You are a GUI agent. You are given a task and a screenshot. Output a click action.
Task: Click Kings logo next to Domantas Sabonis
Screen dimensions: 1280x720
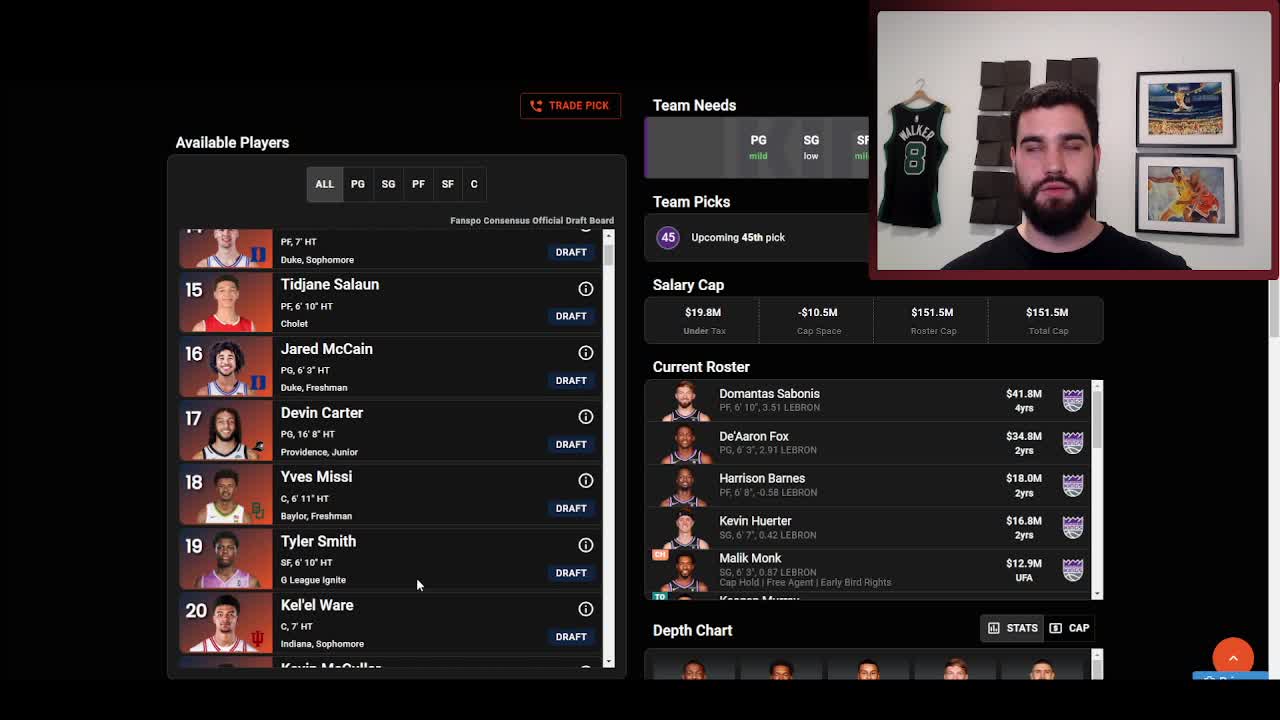coord(1073,400)
